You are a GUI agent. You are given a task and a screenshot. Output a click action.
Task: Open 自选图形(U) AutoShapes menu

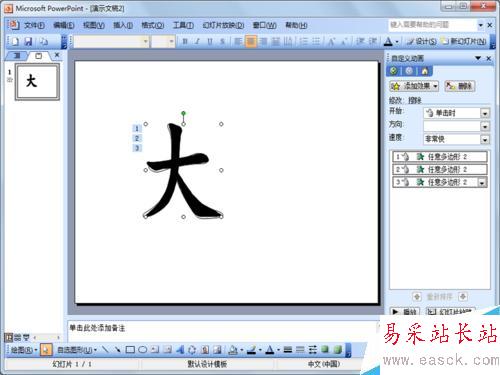pyautogui.click(x=77, y=350)
